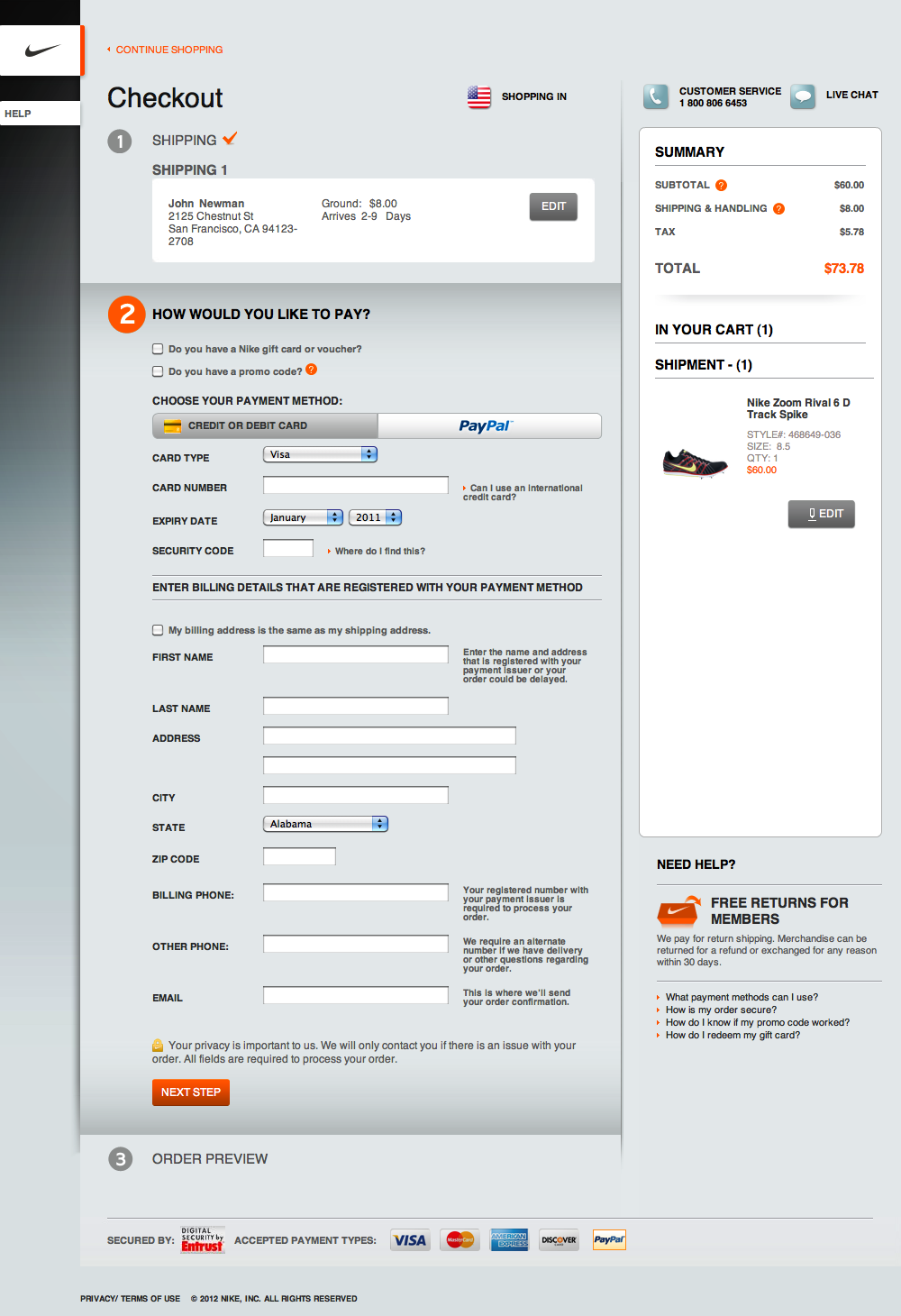
Task: Click the US flag shopping-in icon
Action: click(479, 96)
